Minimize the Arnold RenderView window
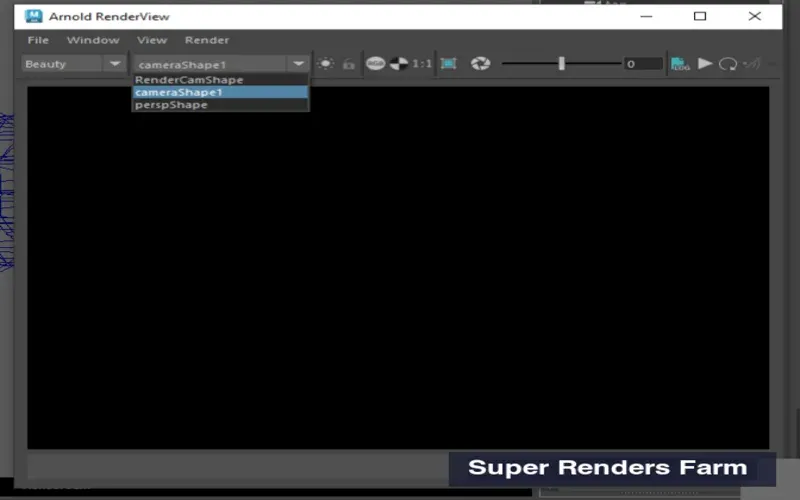The height and width of the screenshot is (500, 800). point(646,16)
